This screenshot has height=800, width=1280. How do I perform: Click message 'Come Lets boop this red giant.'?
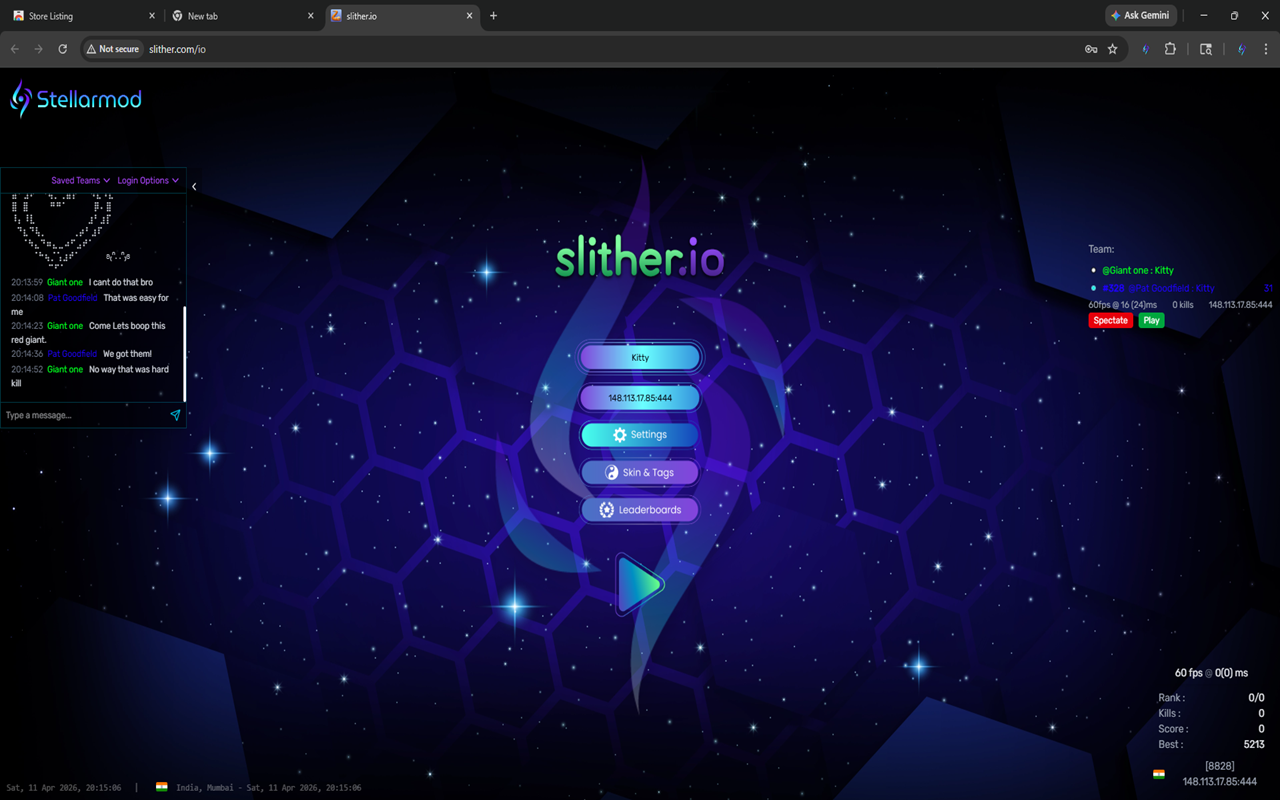click(x=88, y=333)
